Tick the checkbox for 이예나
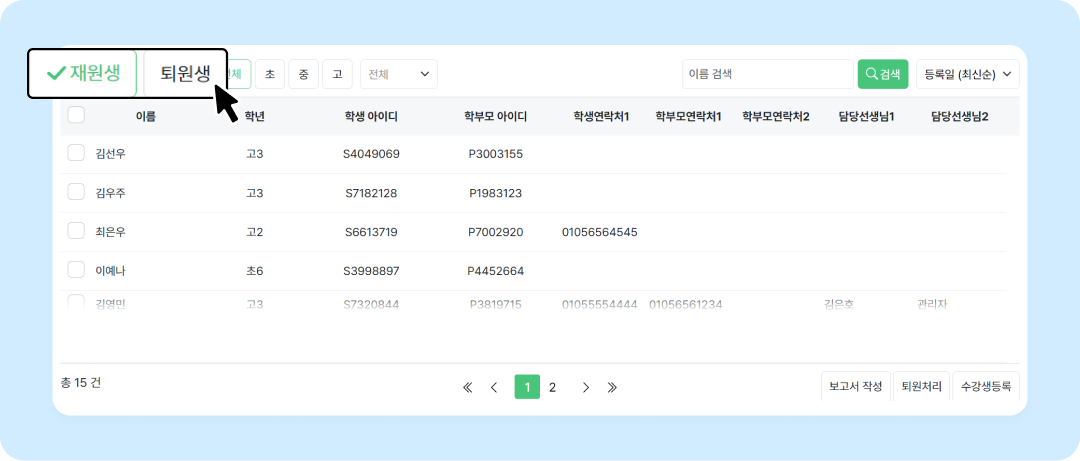This screenshot has height=461, width=1080. click(x=76, y=270)
